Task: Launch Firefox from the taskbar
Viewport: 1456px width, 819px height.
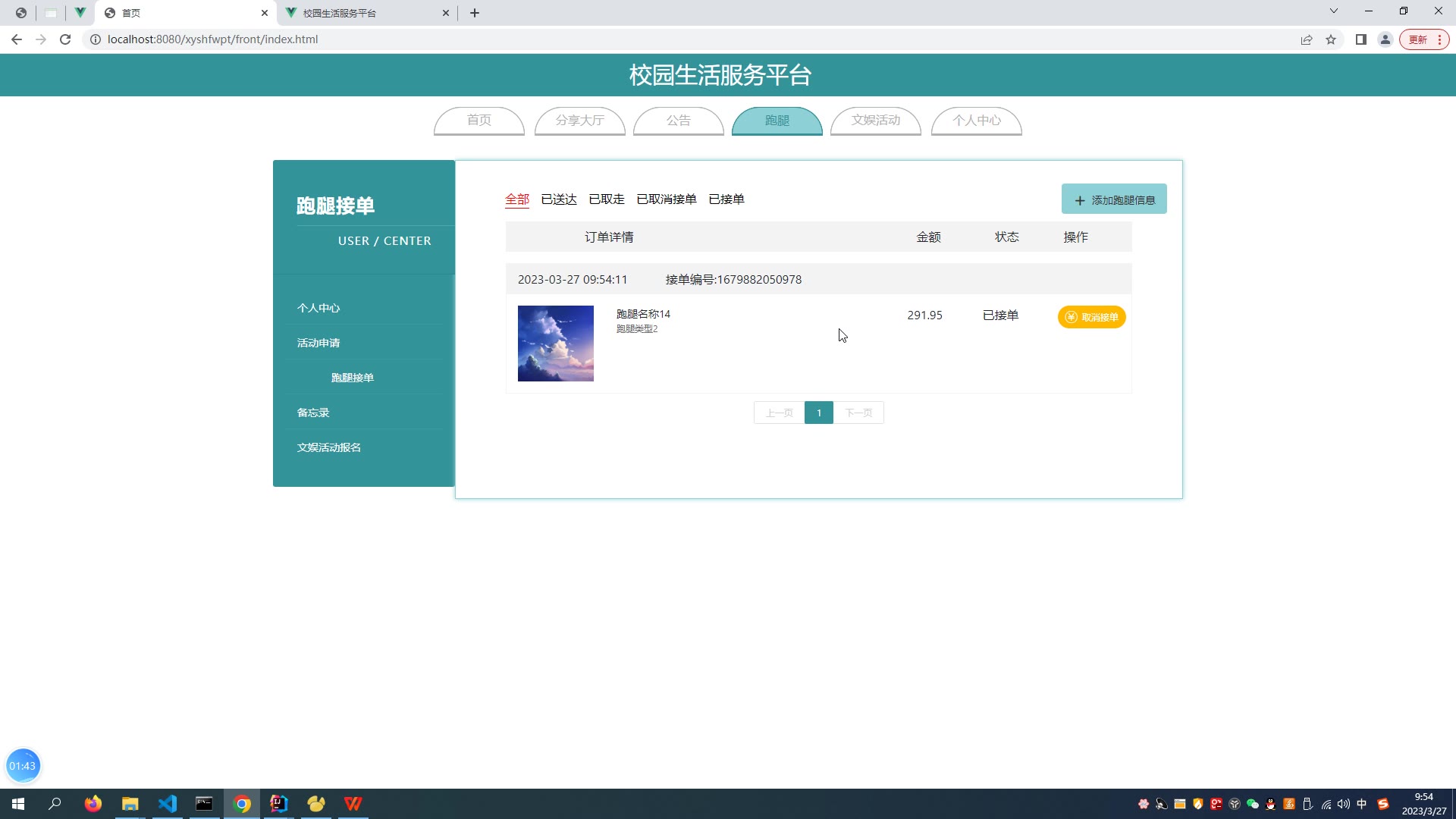Action: click(x=93, y=804)
